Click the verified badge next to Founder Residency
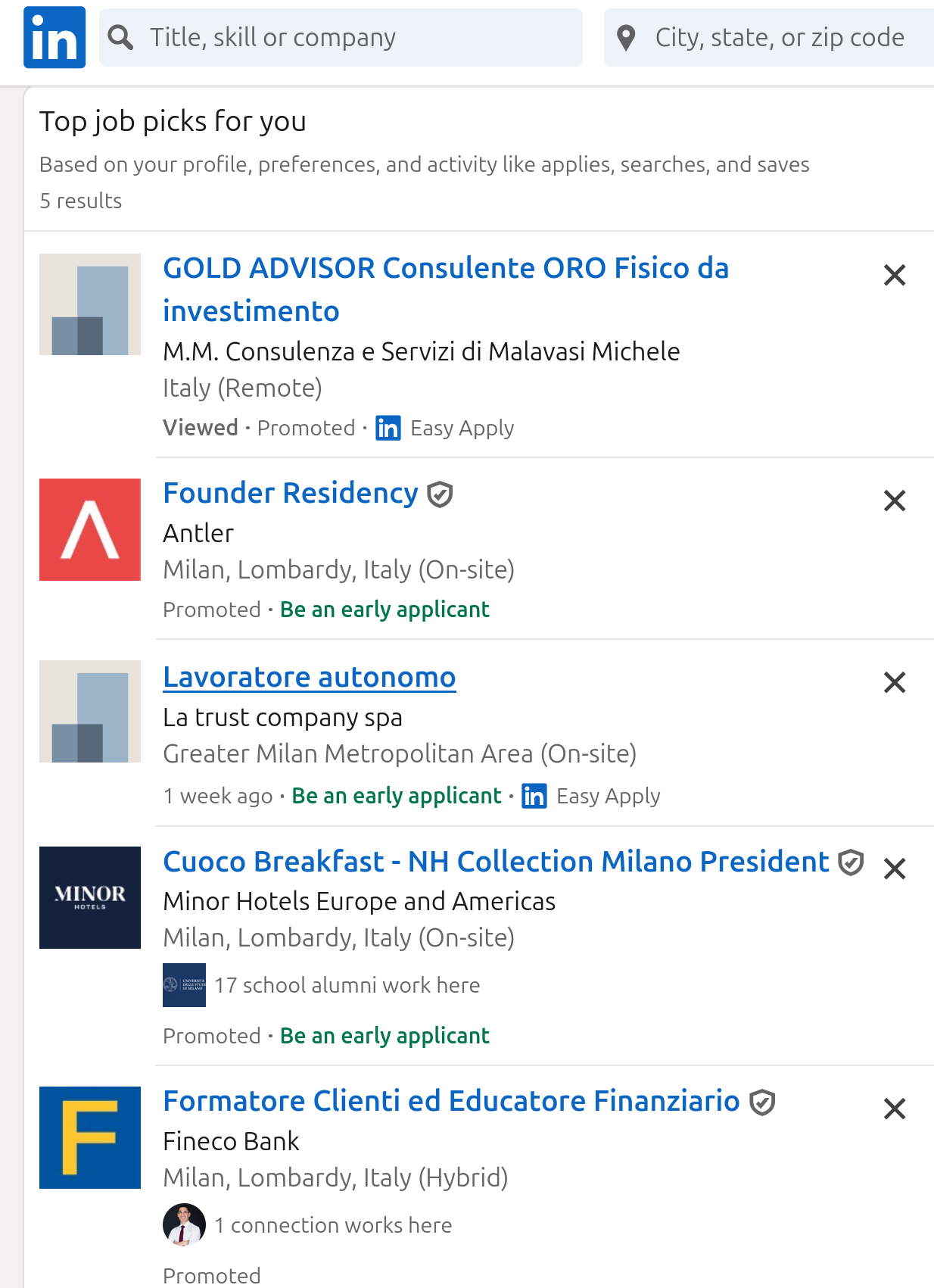 pyautogui.click(x=440, y=494)
